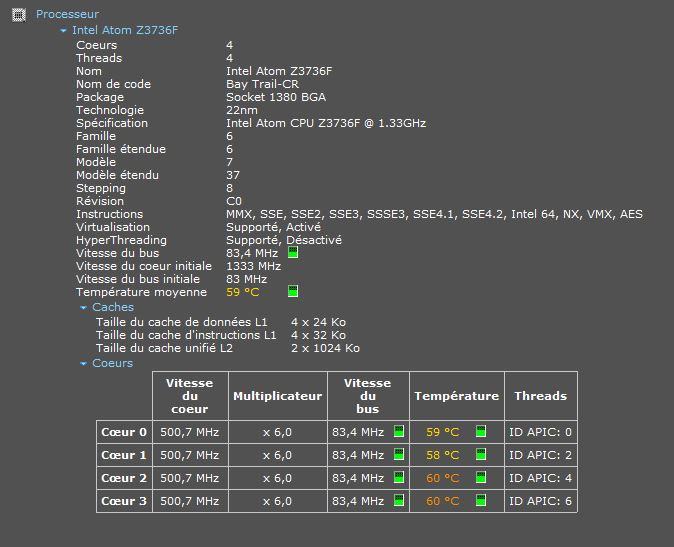Click the 'Température' column header
674x547 pixels.
coord(456,396)
